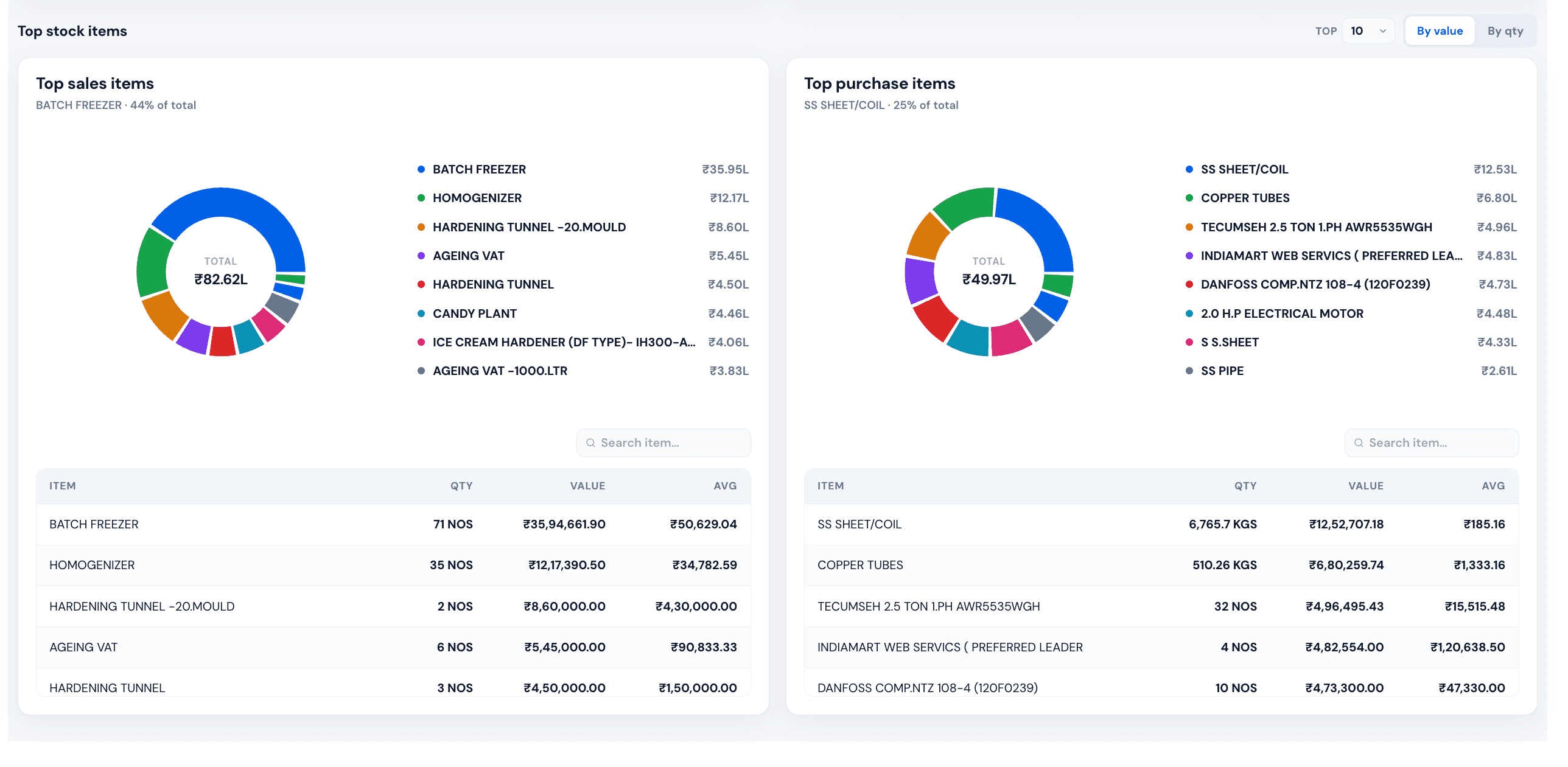Open the TOP 10 count dropdown
The width and height of the screenshot is (1568, 767).
pos(1368,31)
